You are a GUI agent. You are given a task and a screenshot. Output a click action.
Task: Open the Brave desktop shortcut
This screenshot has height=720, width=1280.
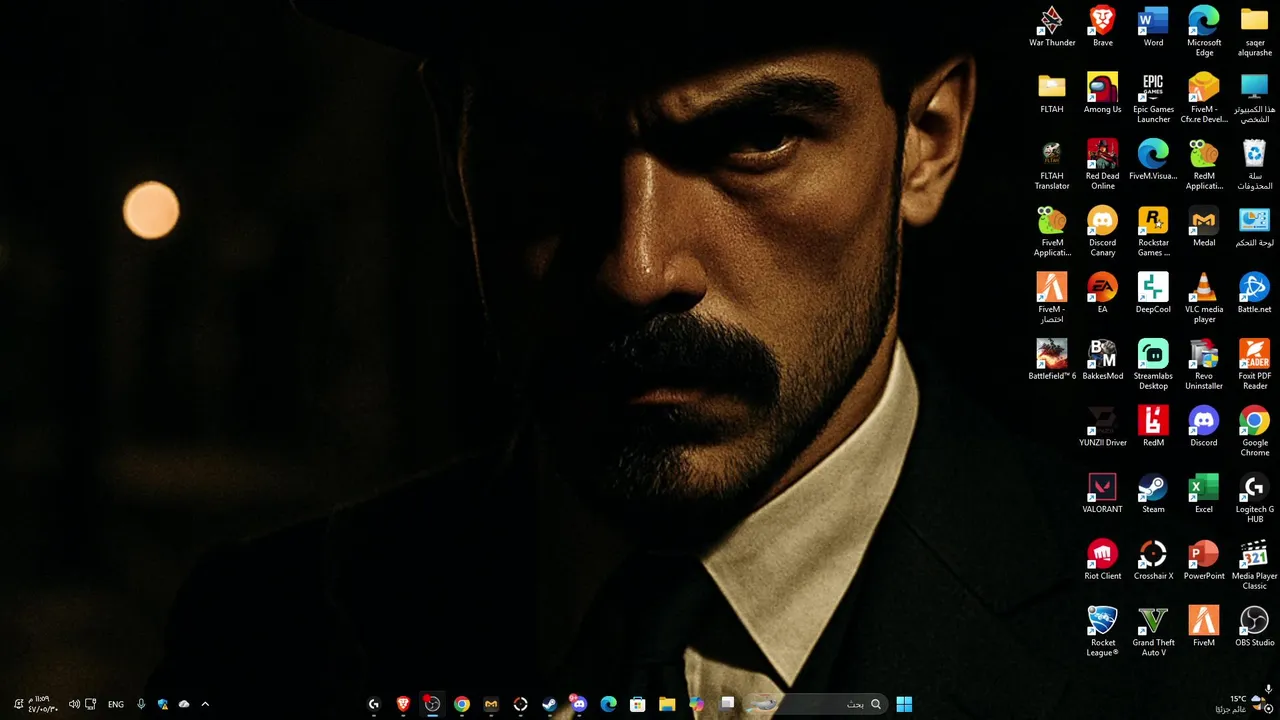click(1103, 26)
